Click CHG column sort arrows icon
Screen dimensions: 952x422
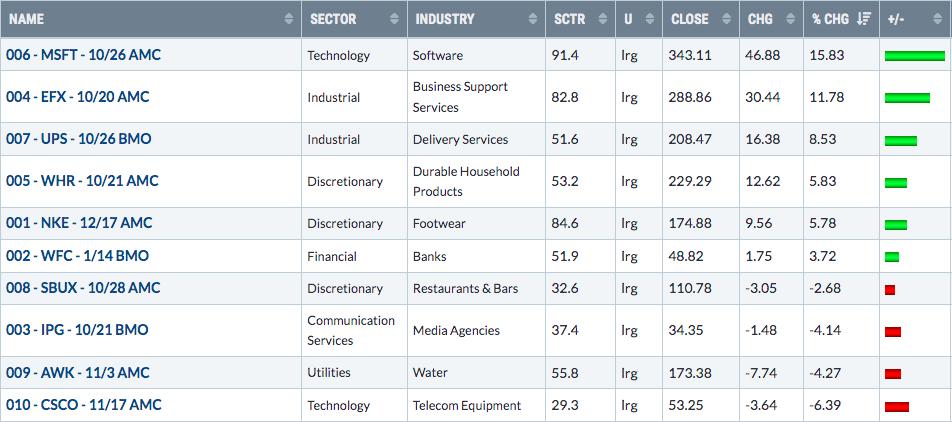(x=790, y=19)
